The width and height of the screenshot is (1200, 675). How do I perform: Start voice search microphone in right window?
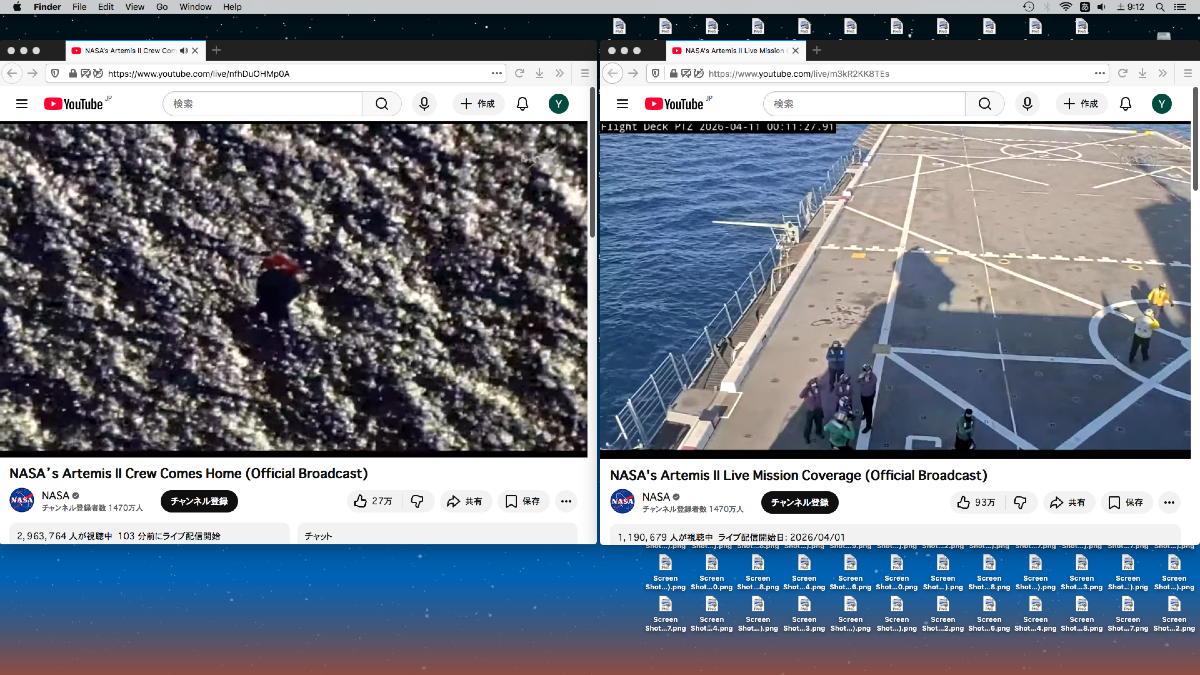(x=1026, y=104)
